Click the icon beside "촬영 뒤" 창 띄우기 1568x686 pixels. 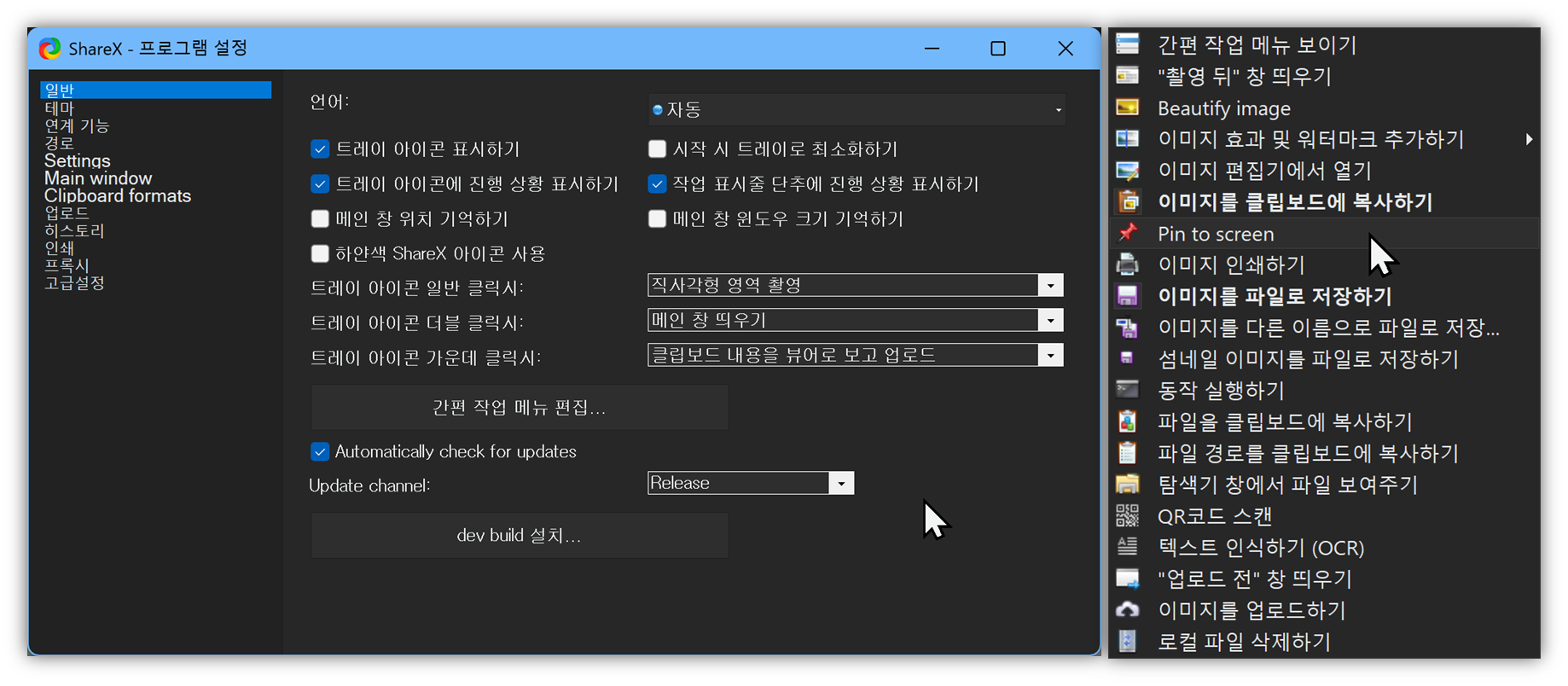(1128, 76)
